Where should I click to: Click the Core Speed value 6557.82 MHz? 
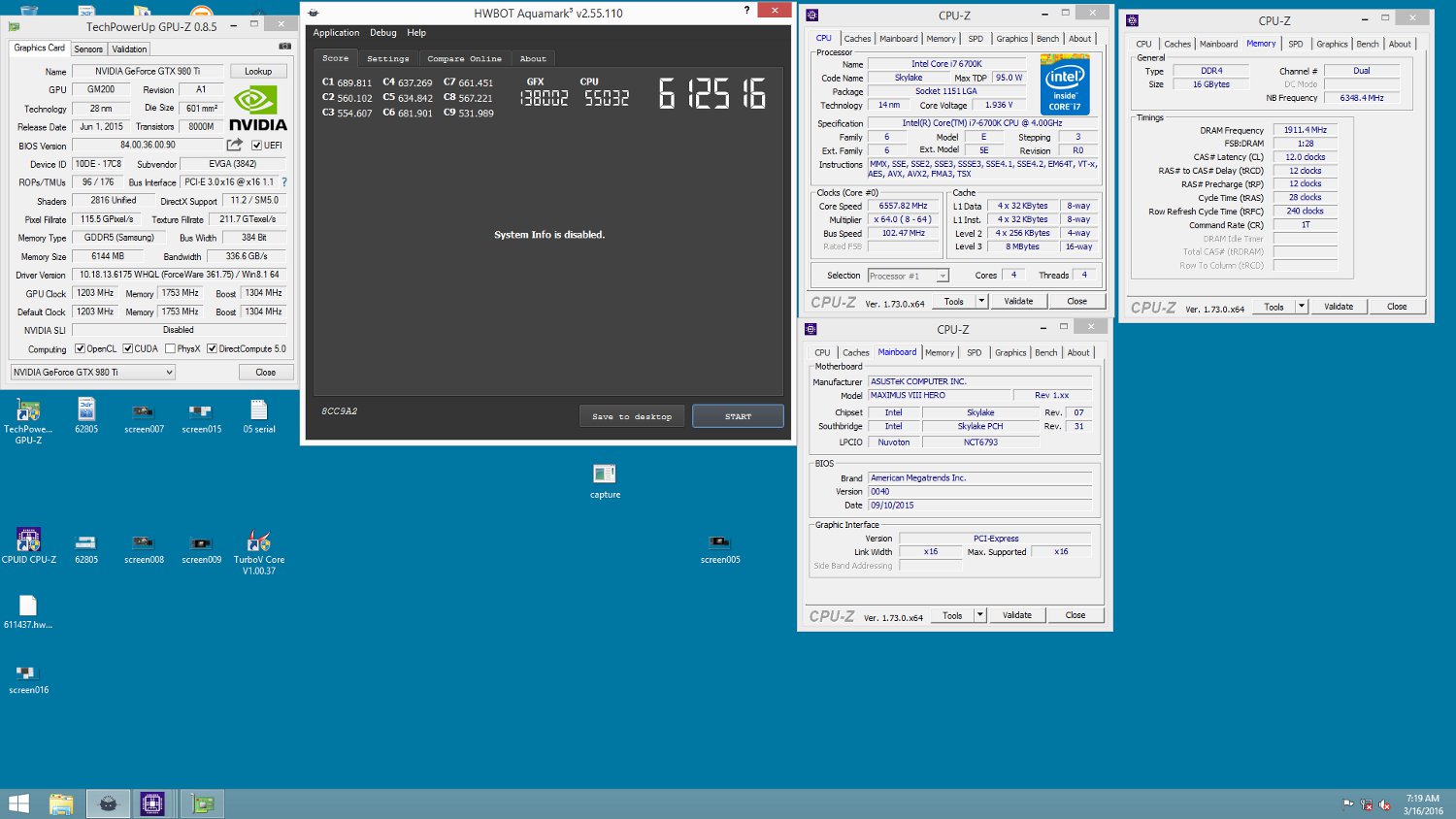pyautogui.click(x=903, y=206)
